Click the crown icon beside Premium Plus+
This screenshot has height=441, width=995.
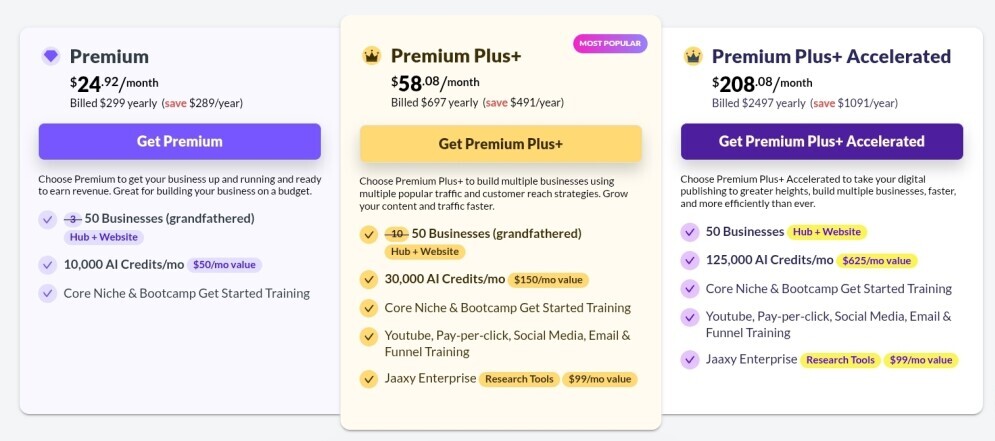pos(371,56)
